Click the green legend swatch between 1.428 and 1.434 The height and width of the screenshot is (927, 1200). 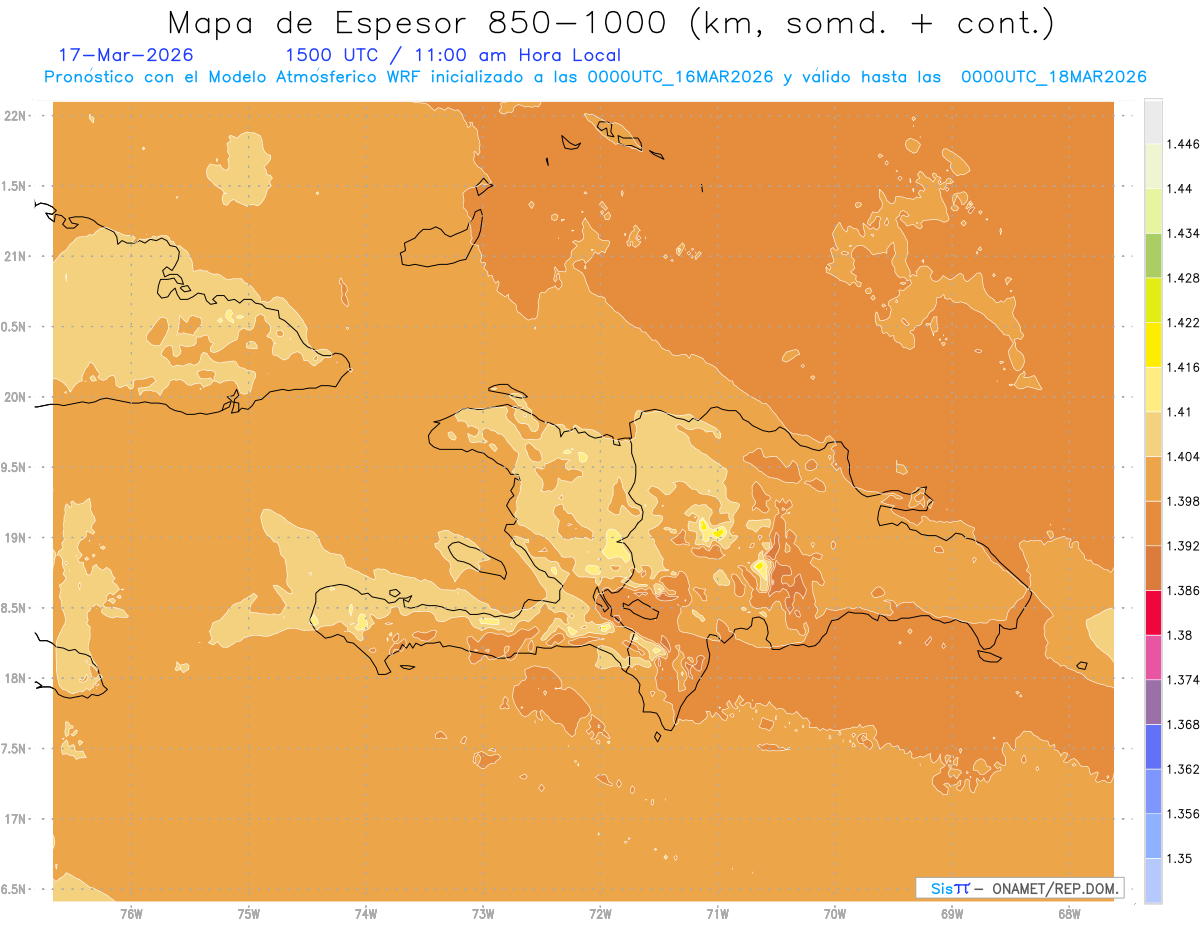tap(1153, 255)
